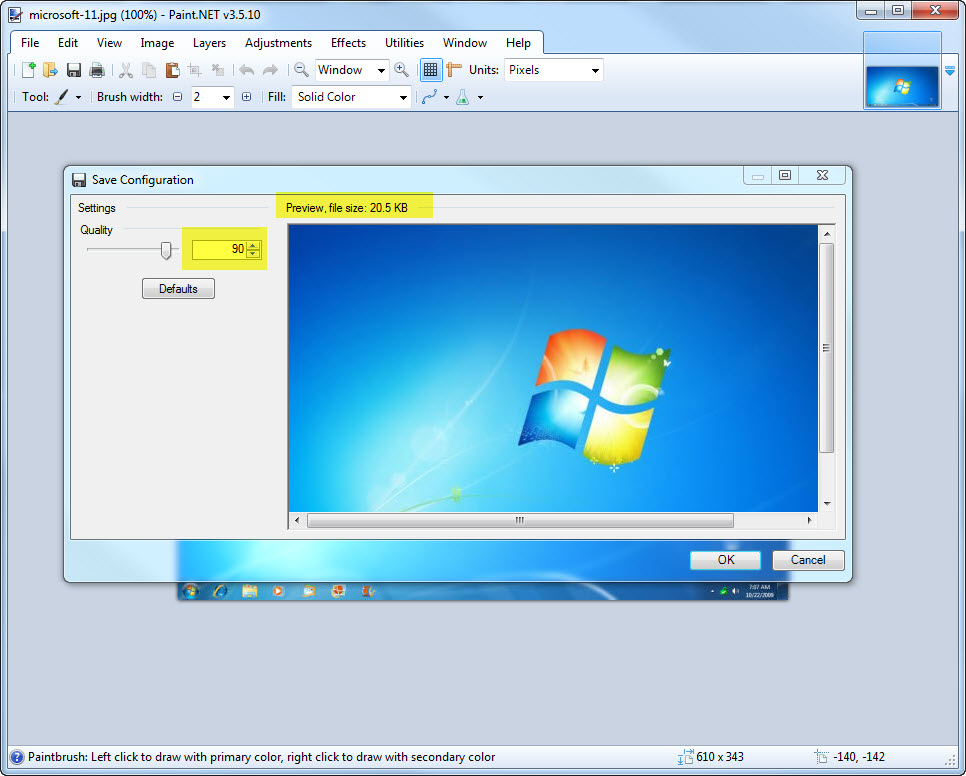Click the preview scroll up arrow
Screen dimensions: 966x776
[827, 234]
